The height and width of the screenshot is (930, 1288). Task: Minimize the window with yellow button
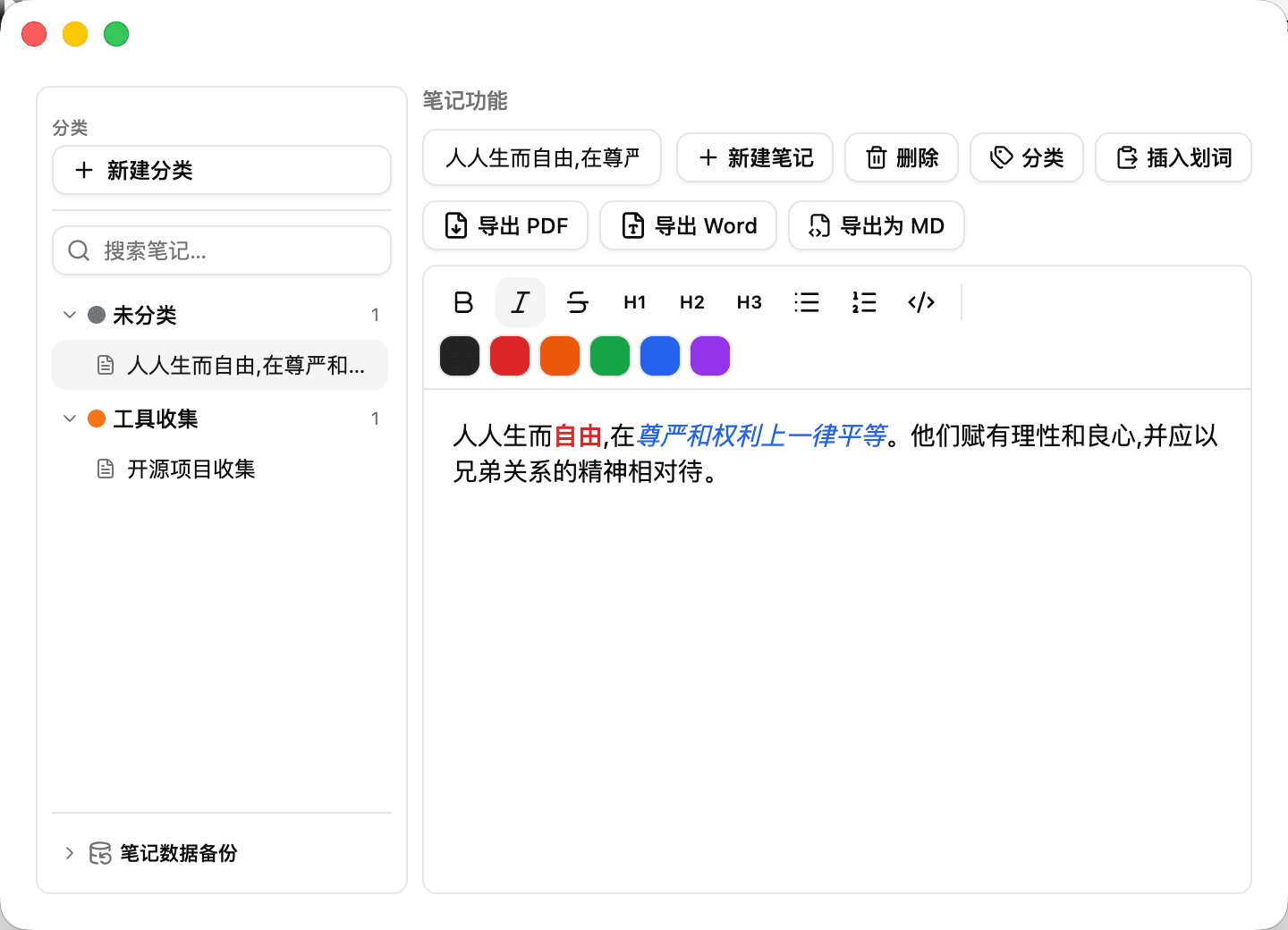click(x=75, y=34)
